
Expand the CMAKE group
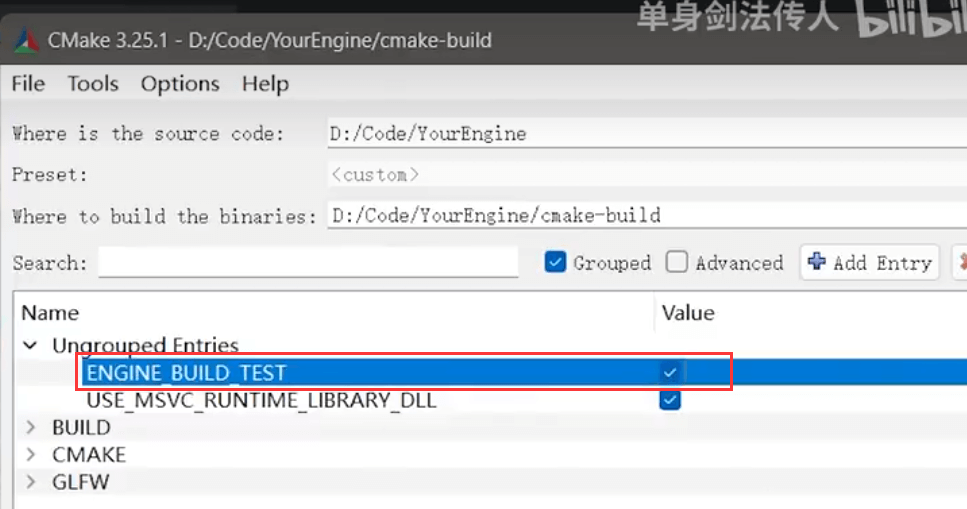30,454
